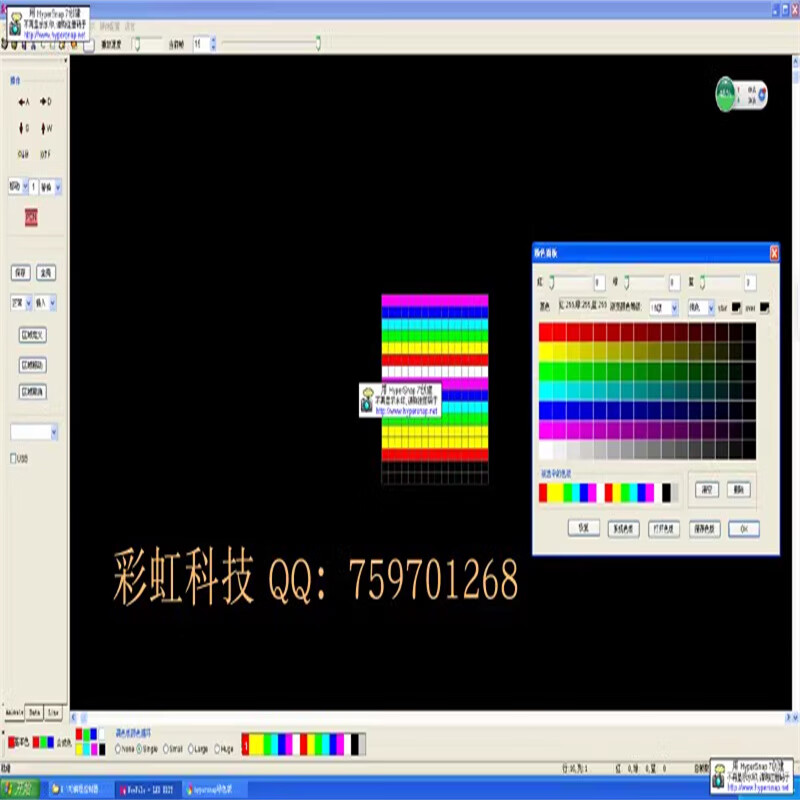The image size is (800, 800).
Task: Pick bright yellow swatch in the palette grid
Action: click(545, 352)
